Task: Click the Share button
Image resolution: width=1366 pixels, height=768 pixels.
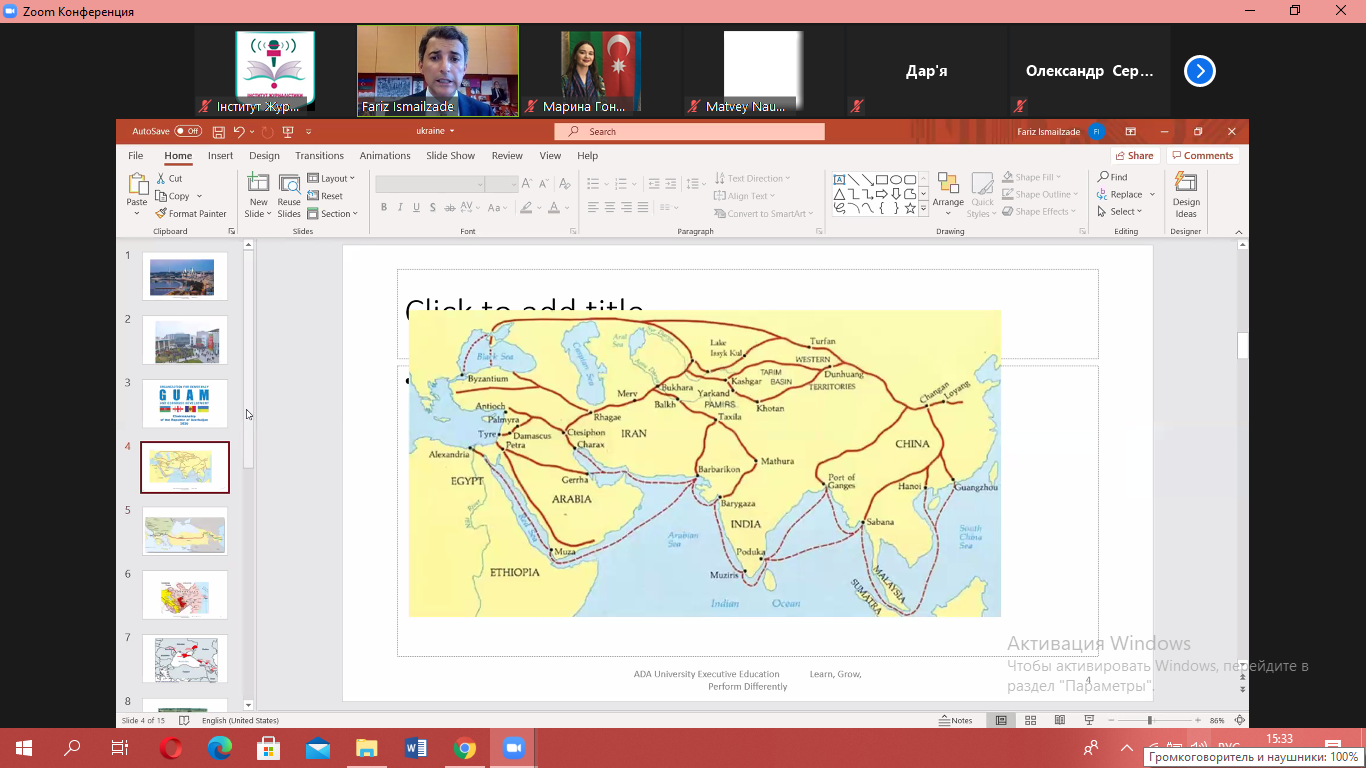Action: 1133,156
